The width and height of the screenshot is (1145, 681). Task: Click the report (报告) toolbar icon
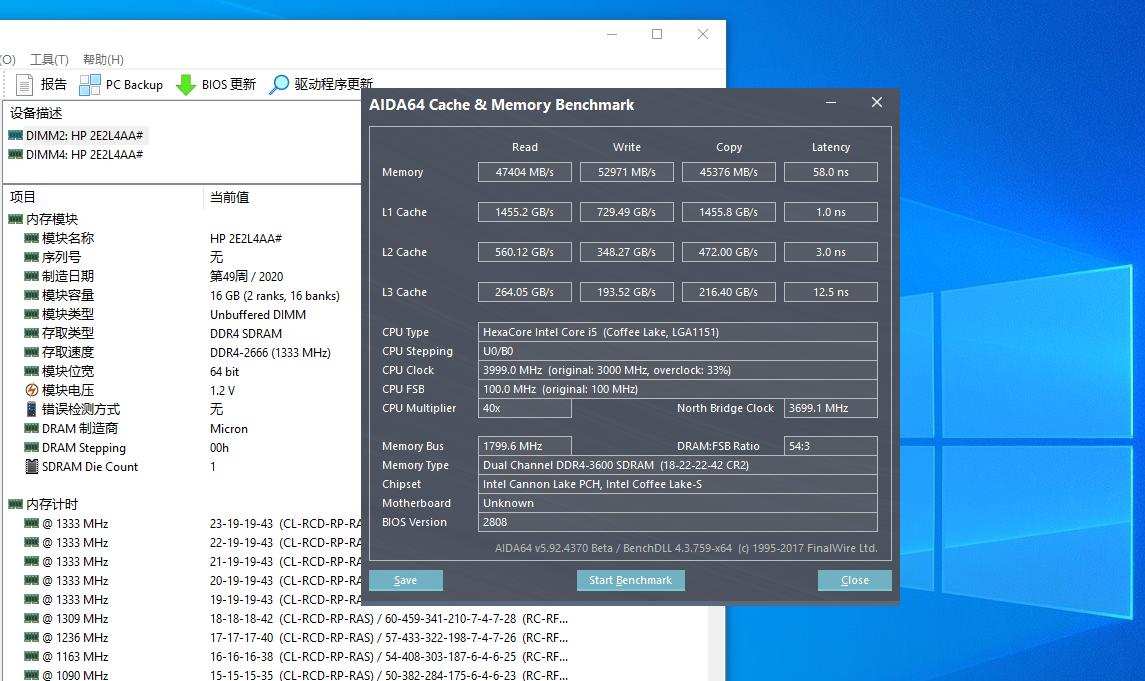[x=24, y=85]
